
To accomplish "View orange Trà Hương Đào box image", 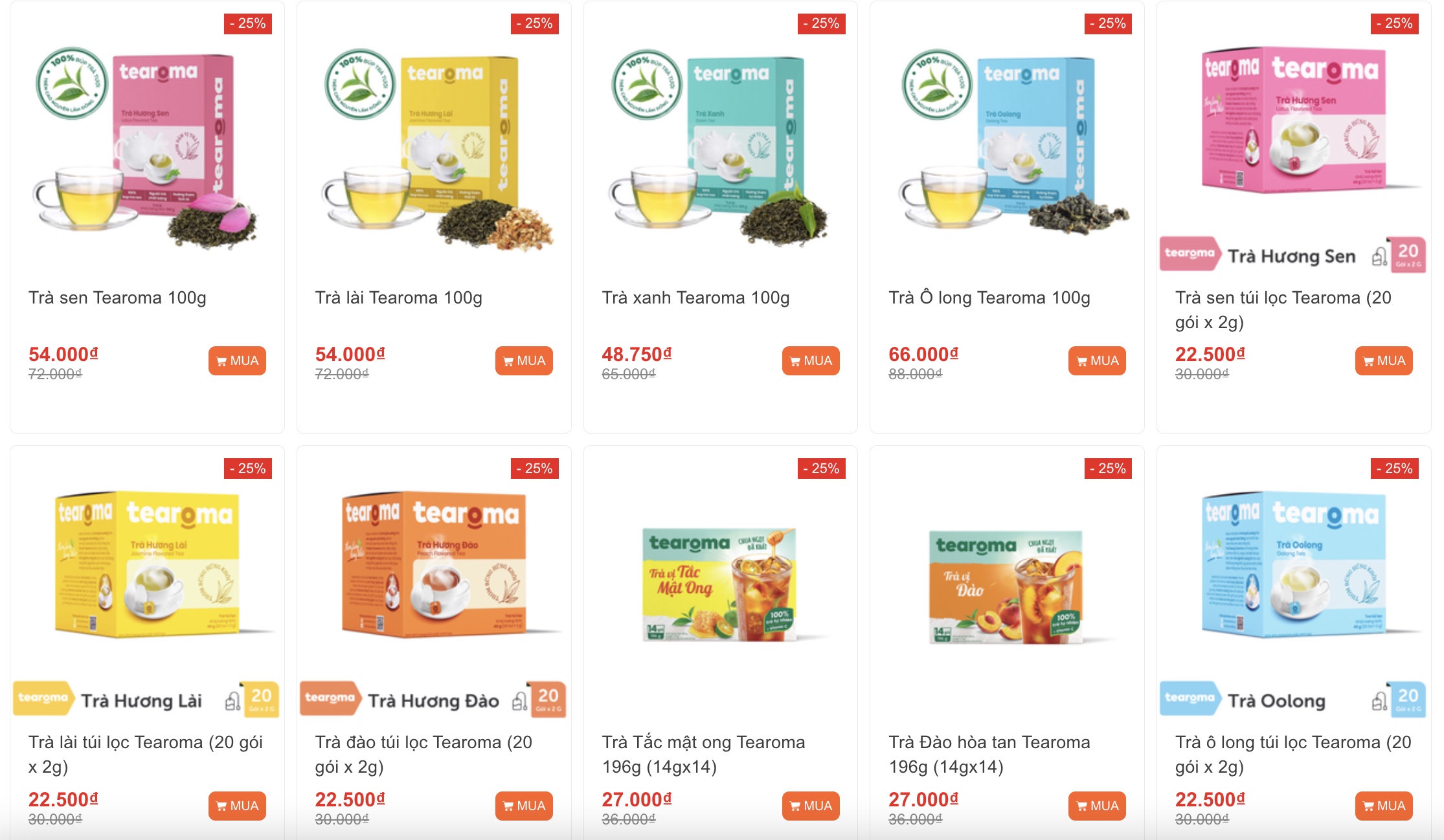I will (x=434, y=602).
